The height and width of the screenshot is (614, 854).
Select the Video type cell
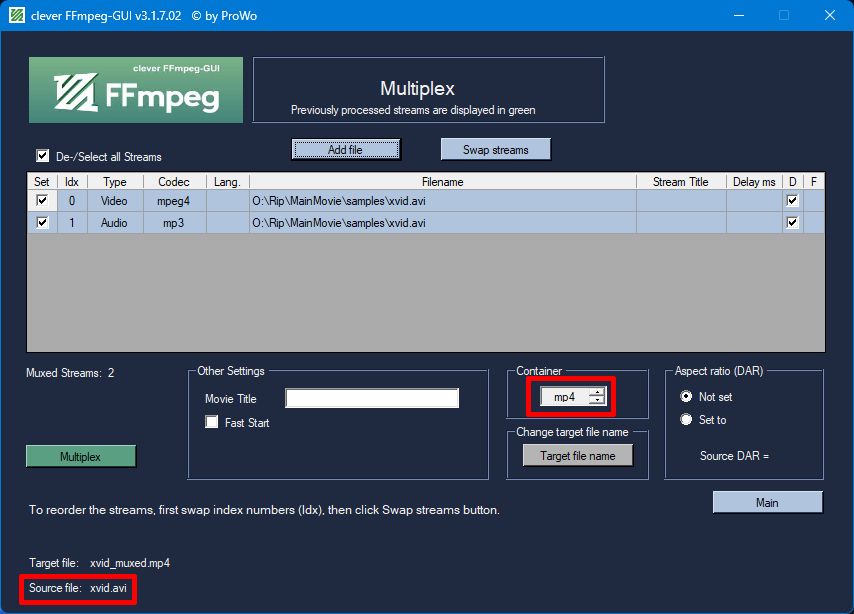[115, 200]
